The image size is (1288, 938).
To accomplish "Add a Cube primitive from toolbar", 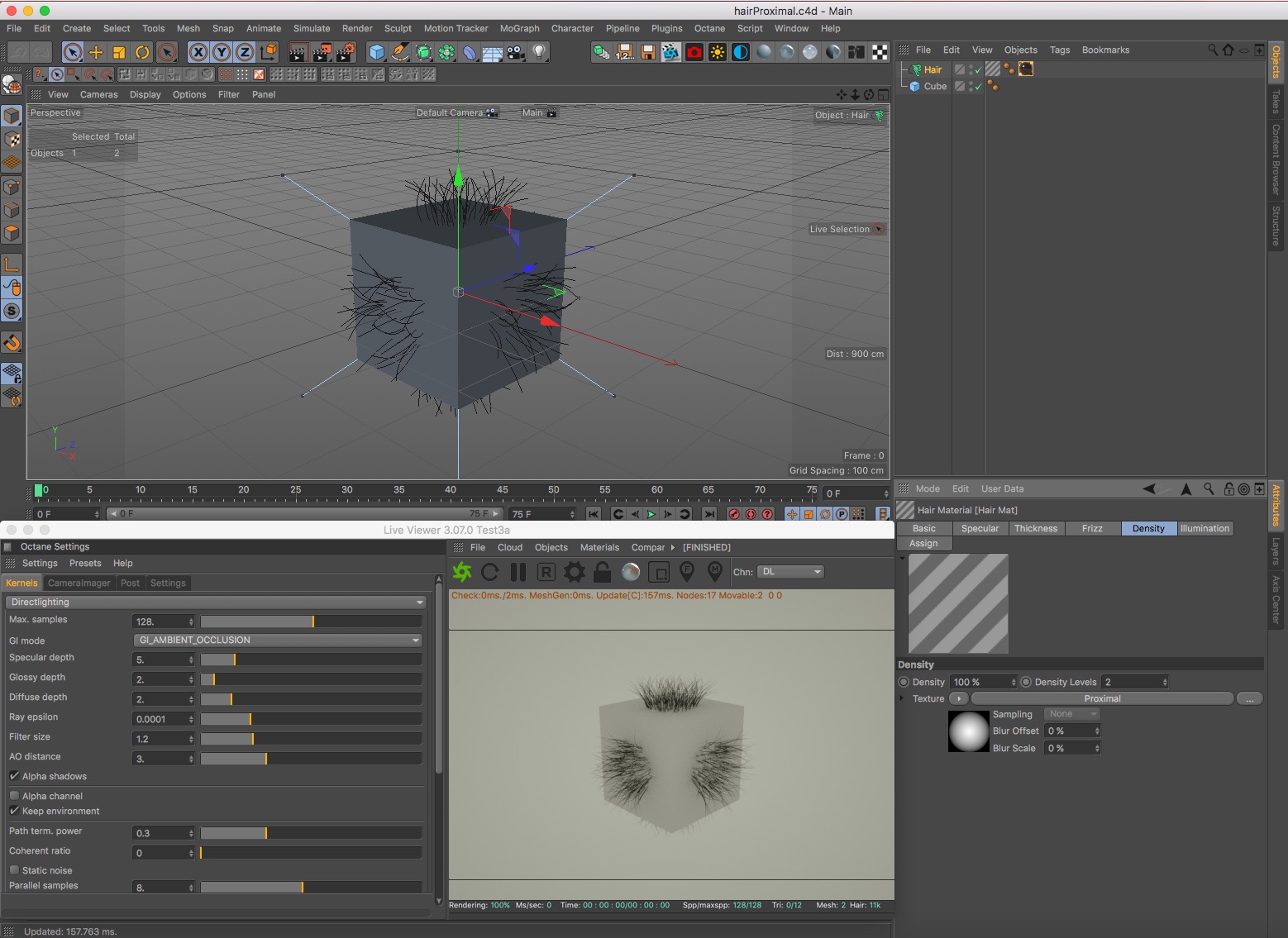I will [x=377, y=52].
